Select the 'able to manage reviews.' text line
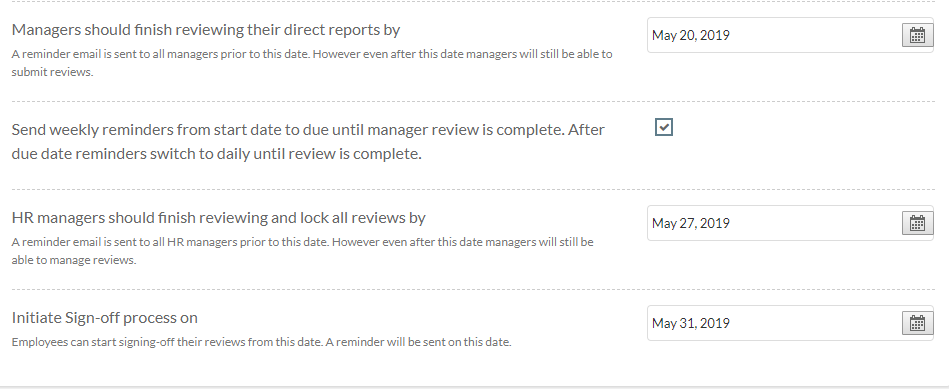Screen dimensions: 949x389 tap(74, 260)
